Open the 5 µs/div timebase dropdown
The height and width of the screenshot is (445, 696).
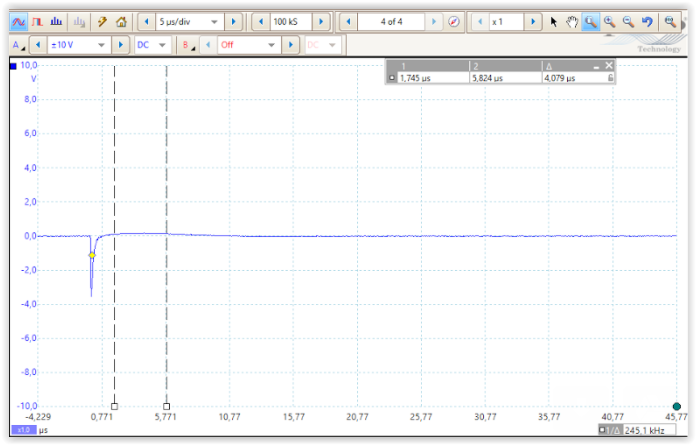(x=214, y=21)
